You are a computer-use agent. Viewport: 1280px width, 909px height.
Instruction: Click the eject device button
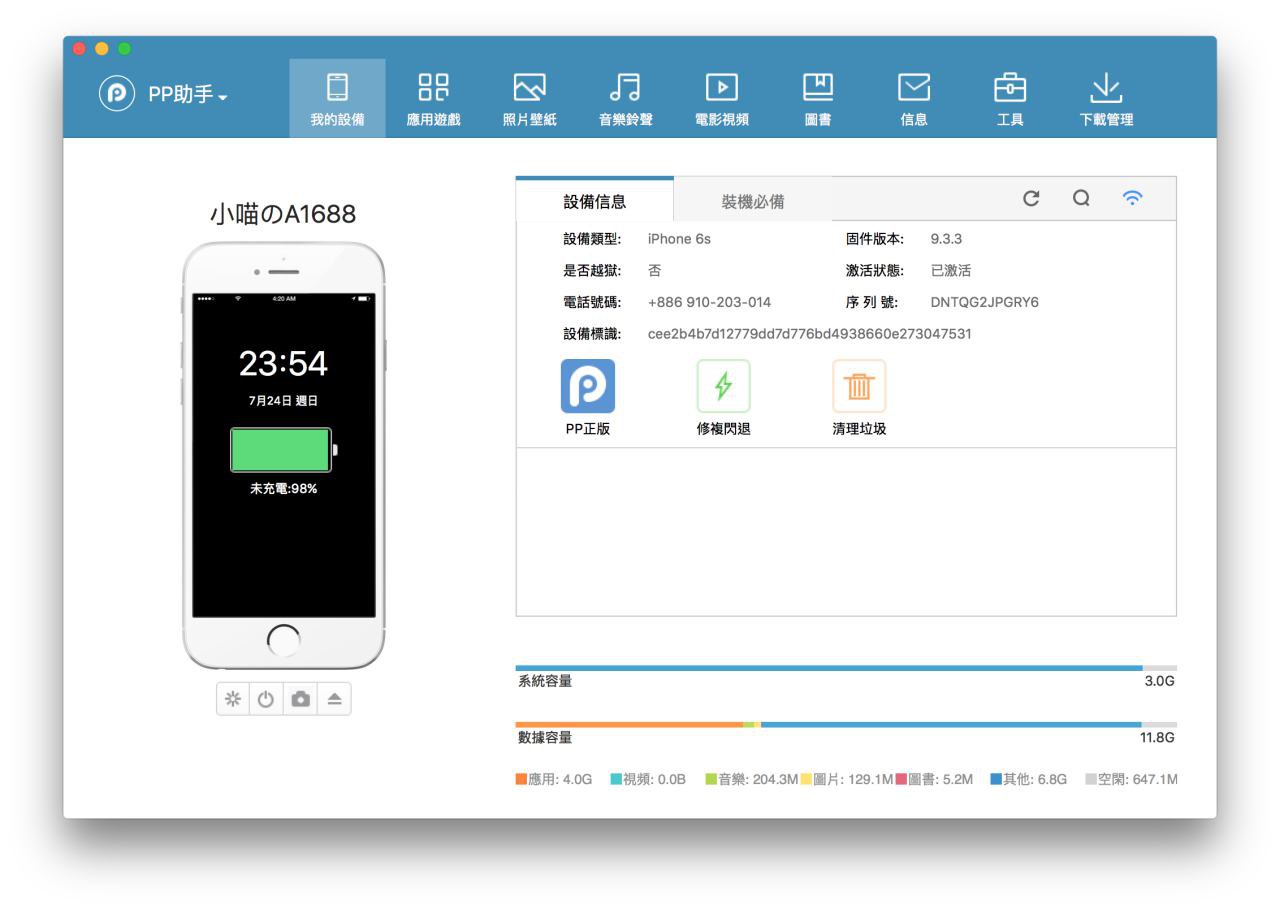click(334, 700)
